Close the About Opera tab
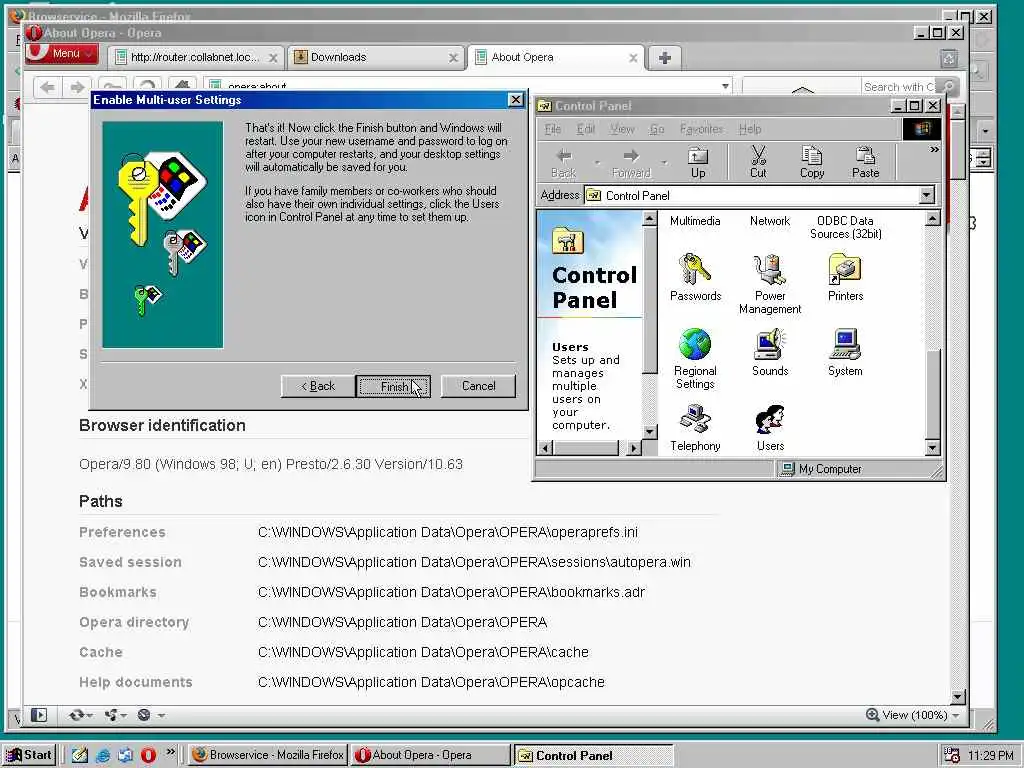The height and width of the screenshot is (768, 1024). [x=633, y=58]
